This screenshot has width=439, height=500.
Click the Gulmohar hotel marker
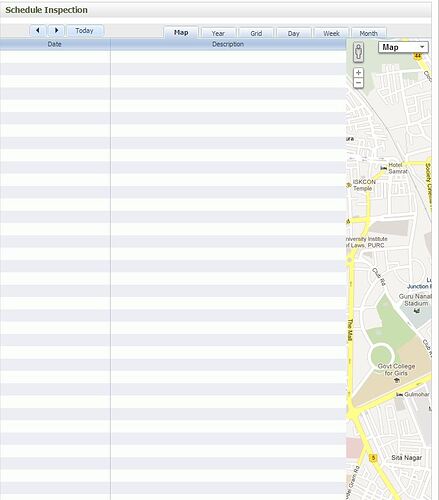400,395
